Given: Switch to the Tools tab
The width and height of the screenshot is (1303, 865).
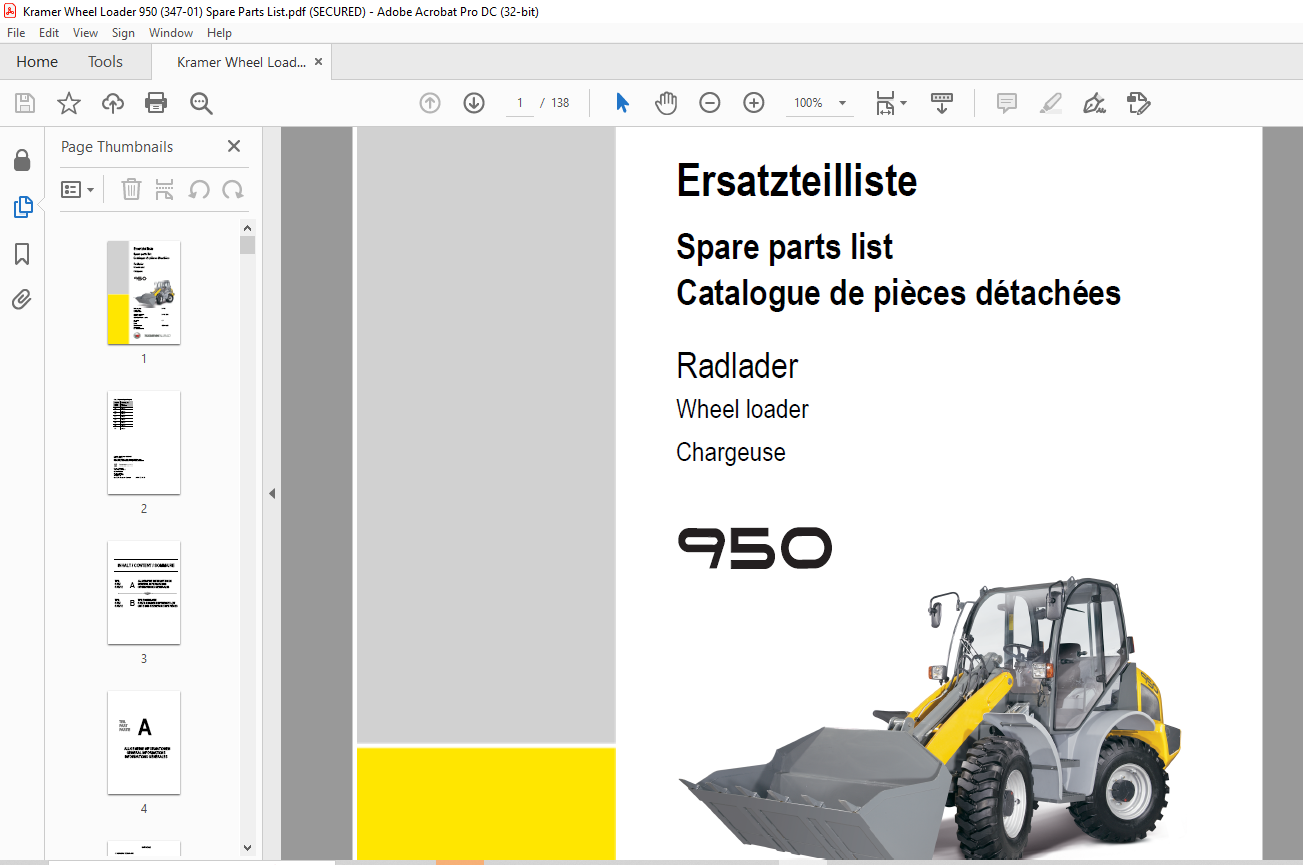Looking at the screenshot, I should click(105, 62).
